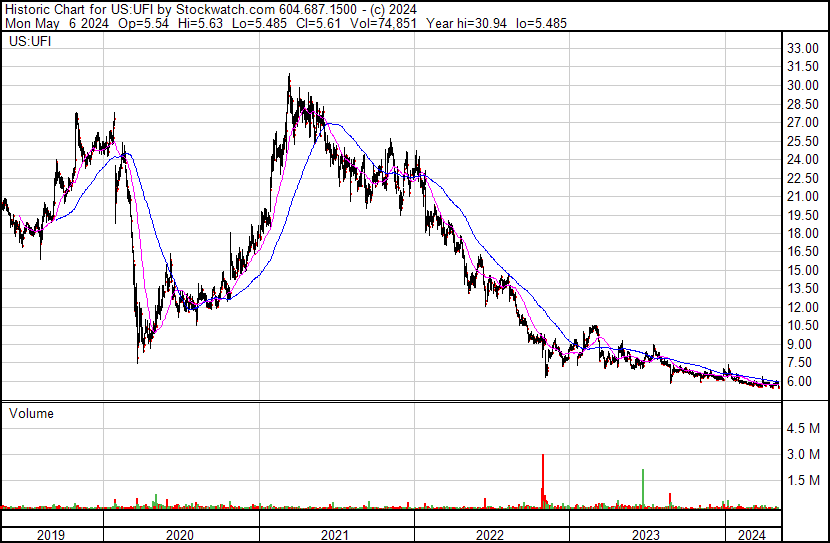Click the tallest red volume spike
This screenshot has width=830, height=543.
(x=542, y=482)
